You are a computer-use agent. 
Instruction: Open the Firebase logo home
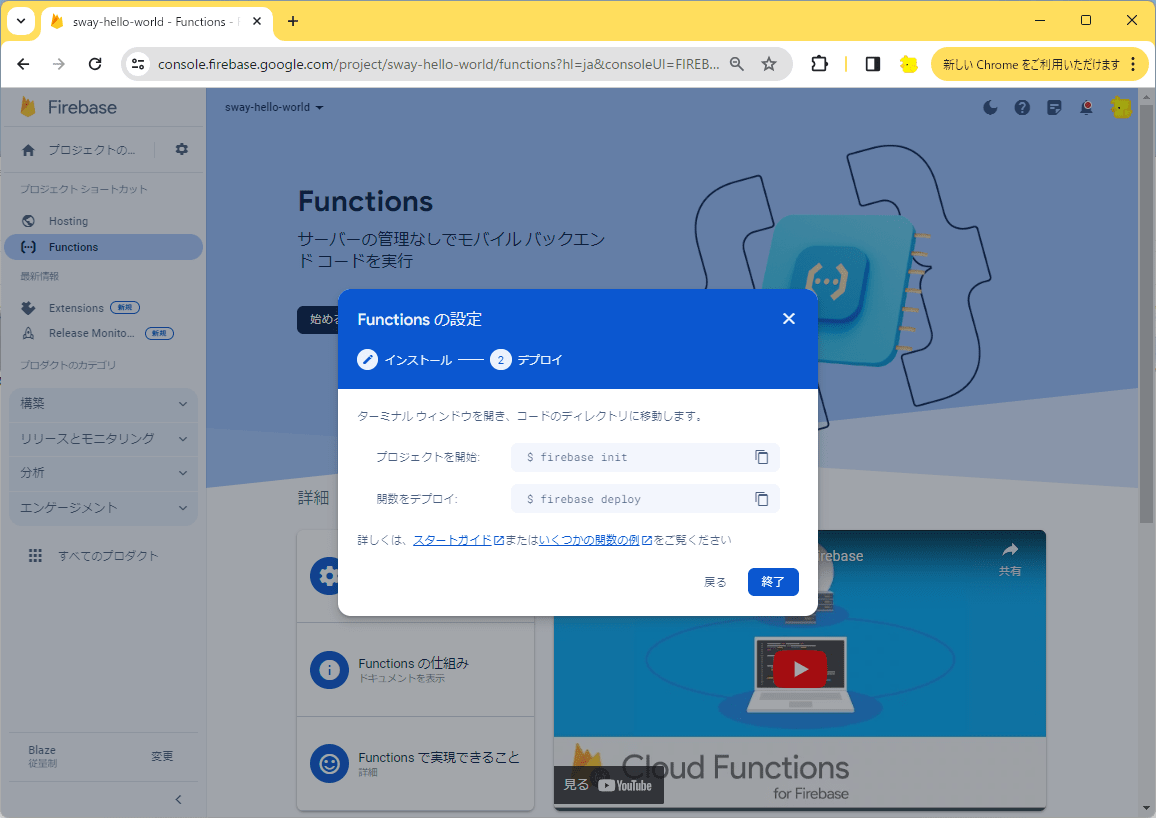coord(69,107)
